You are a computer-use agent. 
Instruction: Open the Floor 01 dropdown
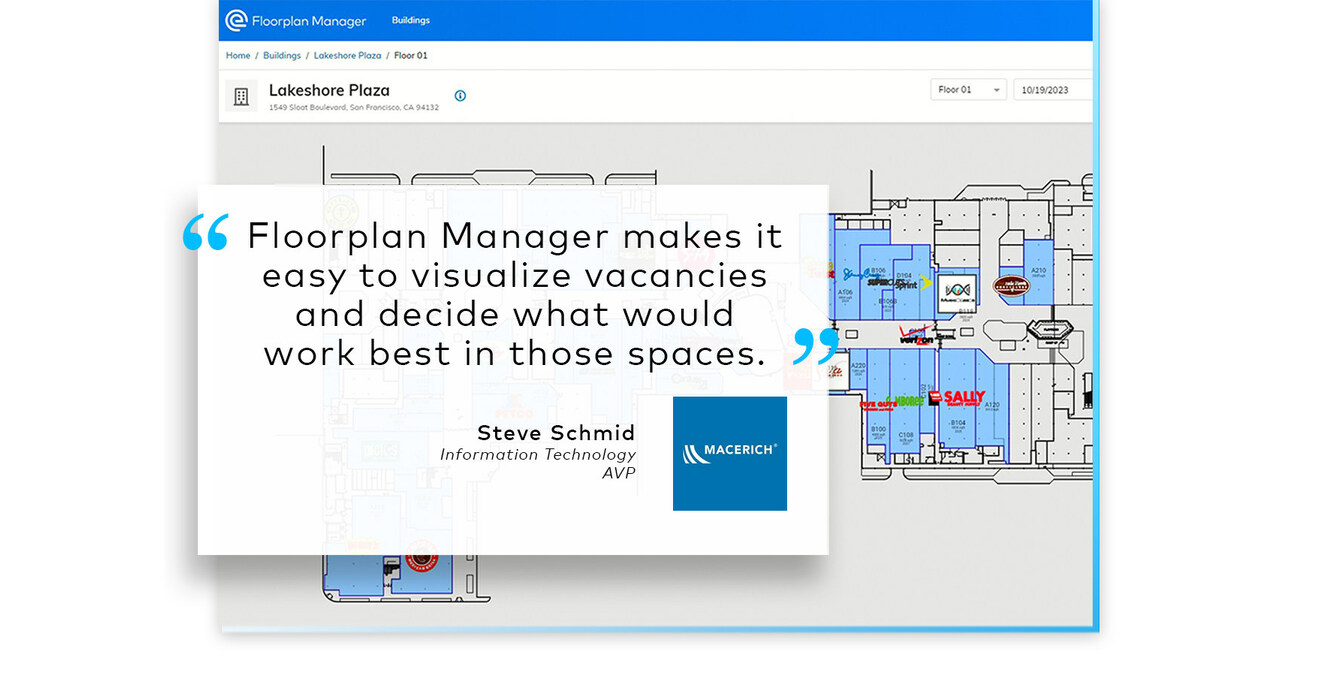coord(967,89)
